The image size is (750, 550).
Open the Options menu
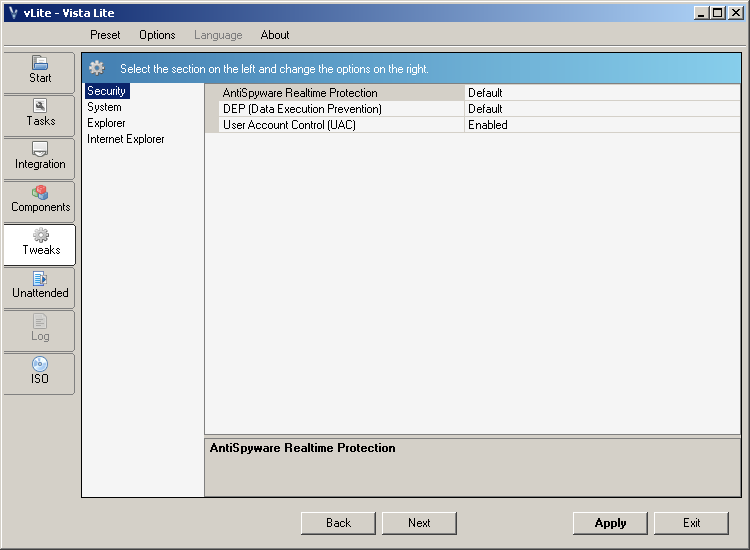[x=157, y=35]
